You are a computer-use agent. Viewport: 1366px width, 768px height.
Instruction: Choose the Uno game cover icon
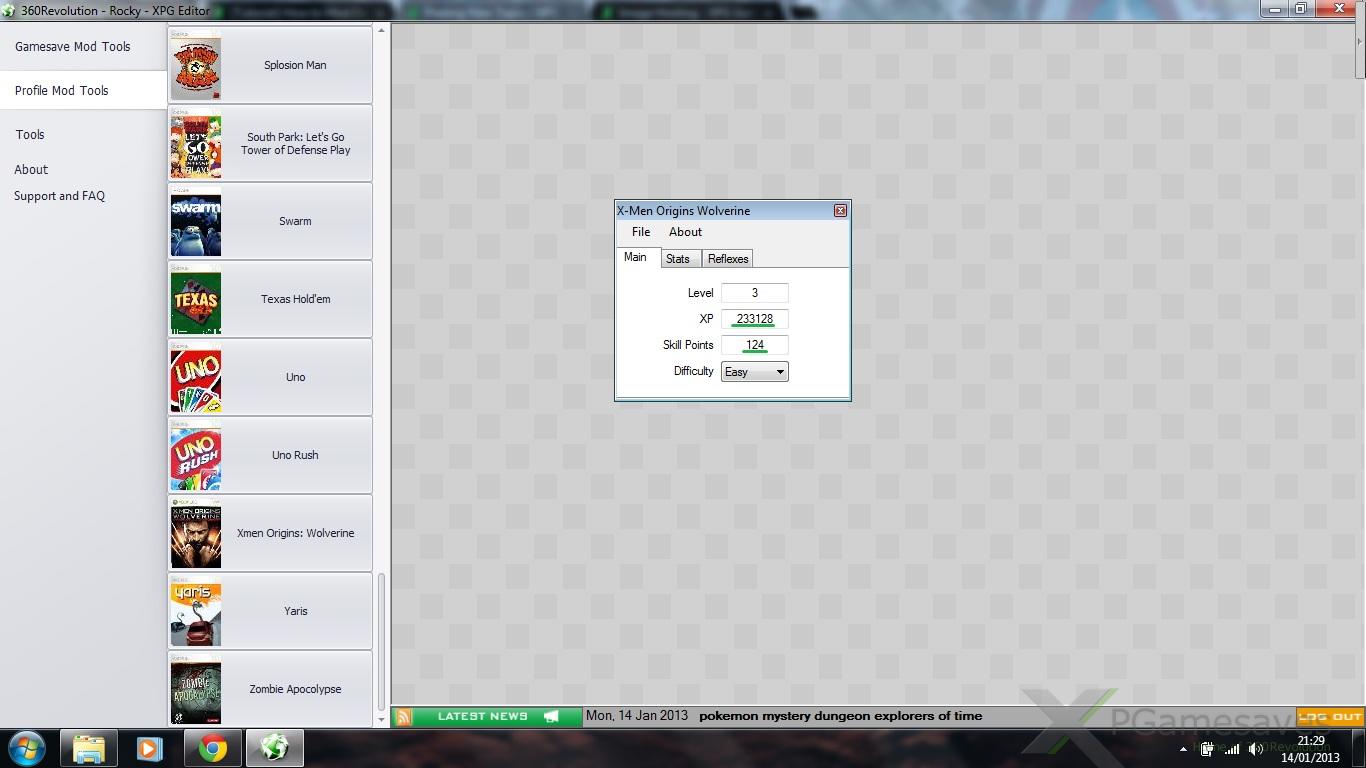196,378
